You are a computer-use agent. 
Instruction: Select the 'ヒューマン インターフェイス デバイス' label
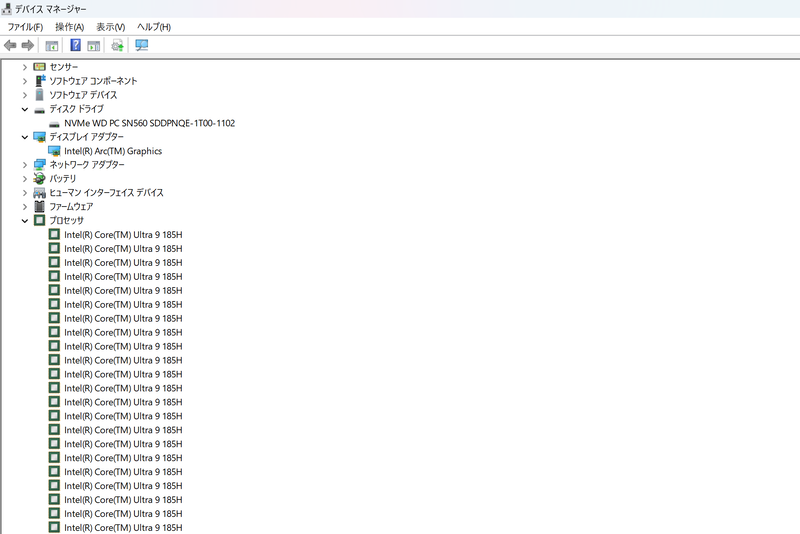(x=106, y=193)
